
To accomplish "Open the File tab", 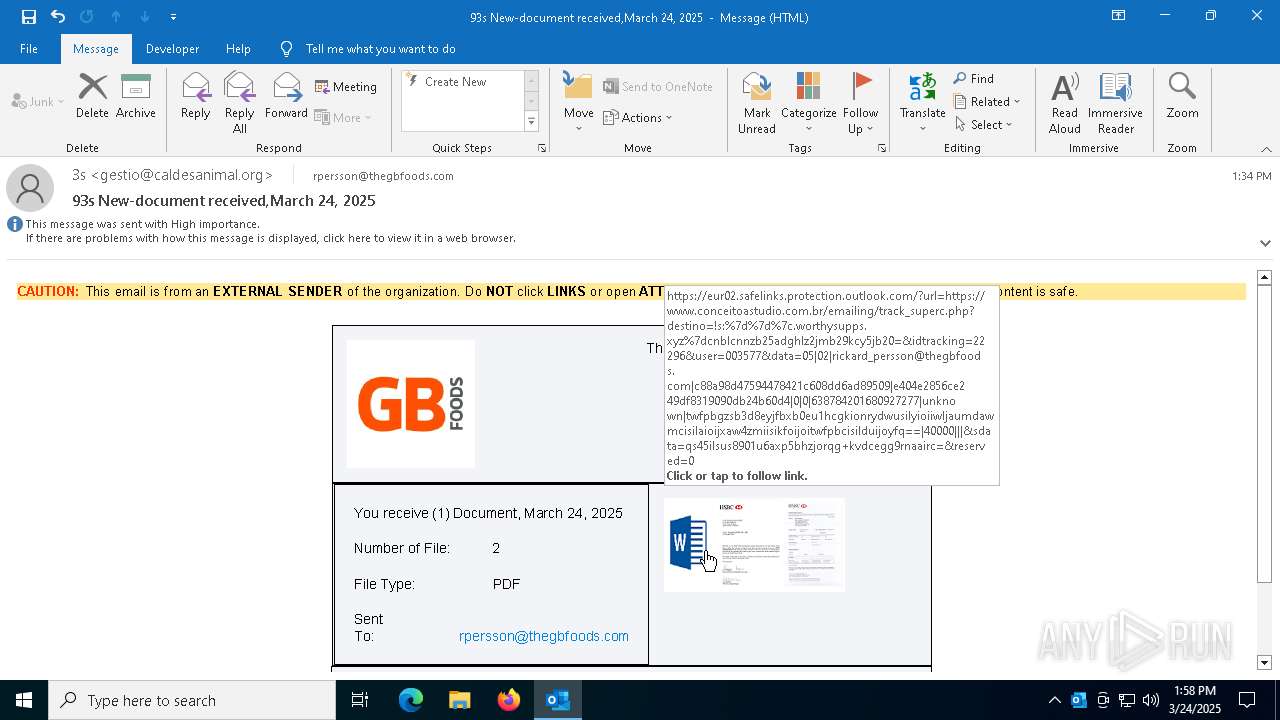I will click(29, 49).
